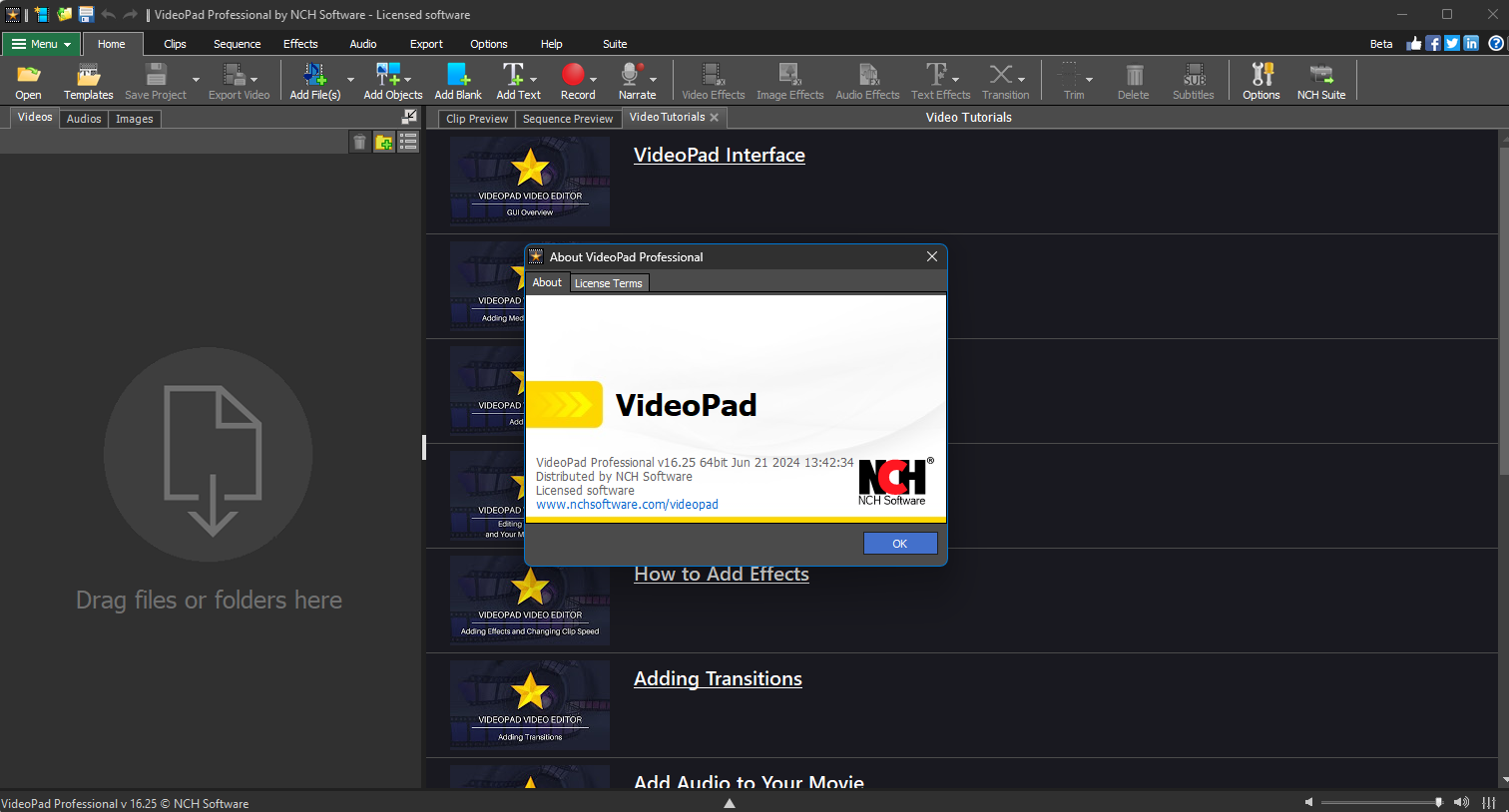Viewport: 1509px width, 812px height.
Task: Expand the Menu dropdown button
Action: pos(42,44)
